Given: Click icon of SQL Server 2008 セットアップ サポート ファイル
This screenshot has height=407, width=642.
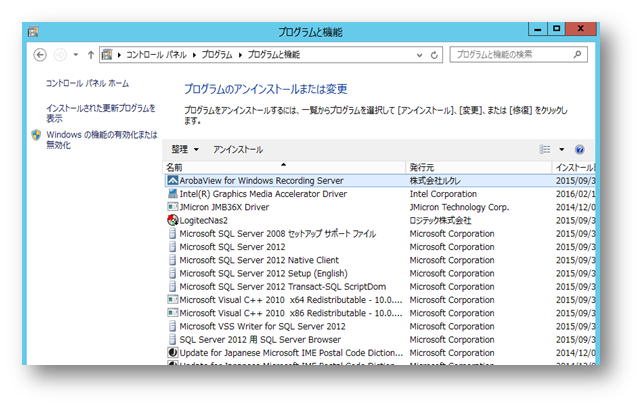Looking at the screenshot, I should [x=173, y=233].
